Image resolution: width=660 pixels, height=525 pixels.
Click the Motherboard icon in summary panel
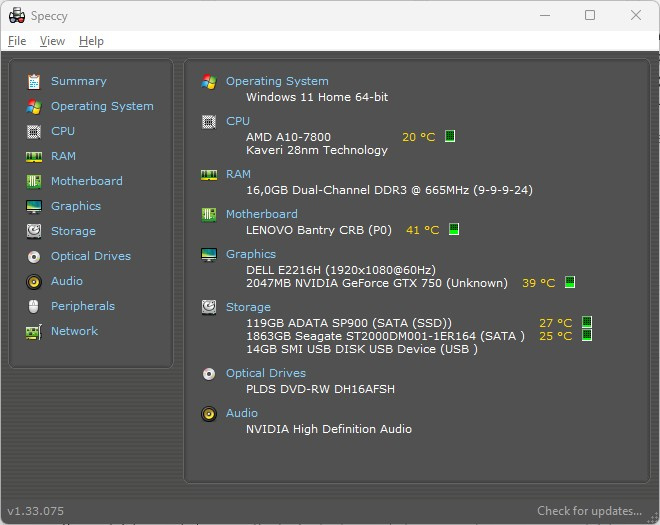click(209, 215)
